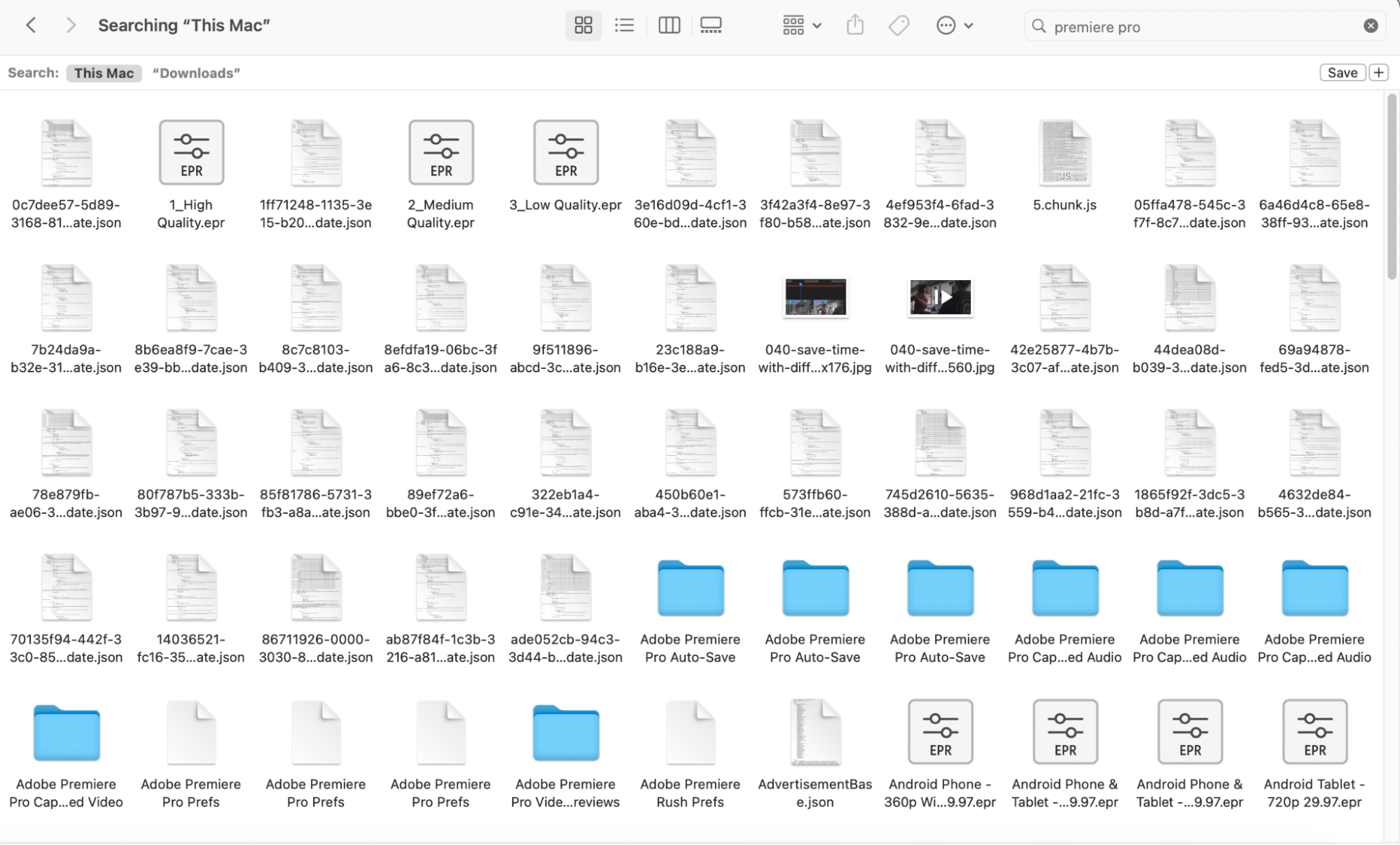This screenshot has width=1400, height=845.
Task: Select Adobe Premiere Pro Video Previews folder
Action: point(566,732)
